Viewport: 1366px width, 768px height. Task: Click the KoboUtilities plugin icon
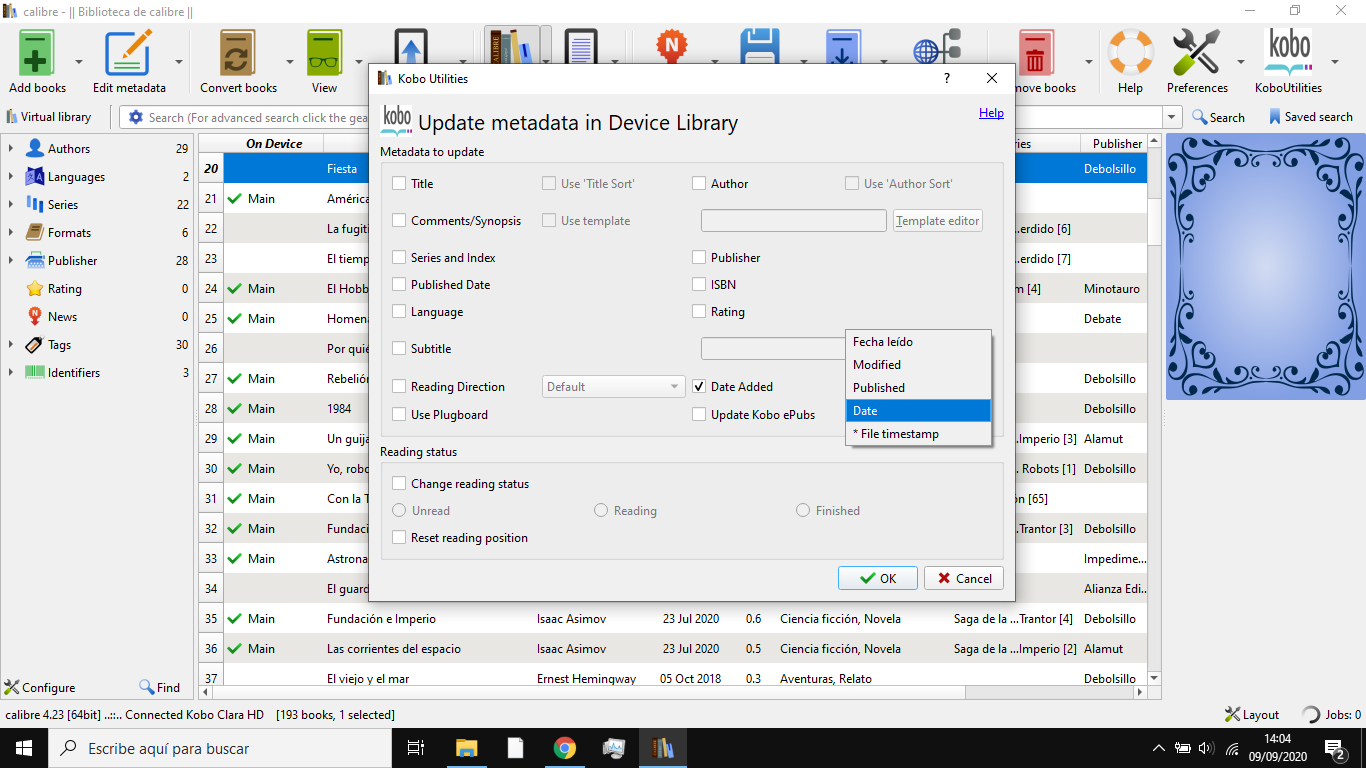tap(1288, 53)
